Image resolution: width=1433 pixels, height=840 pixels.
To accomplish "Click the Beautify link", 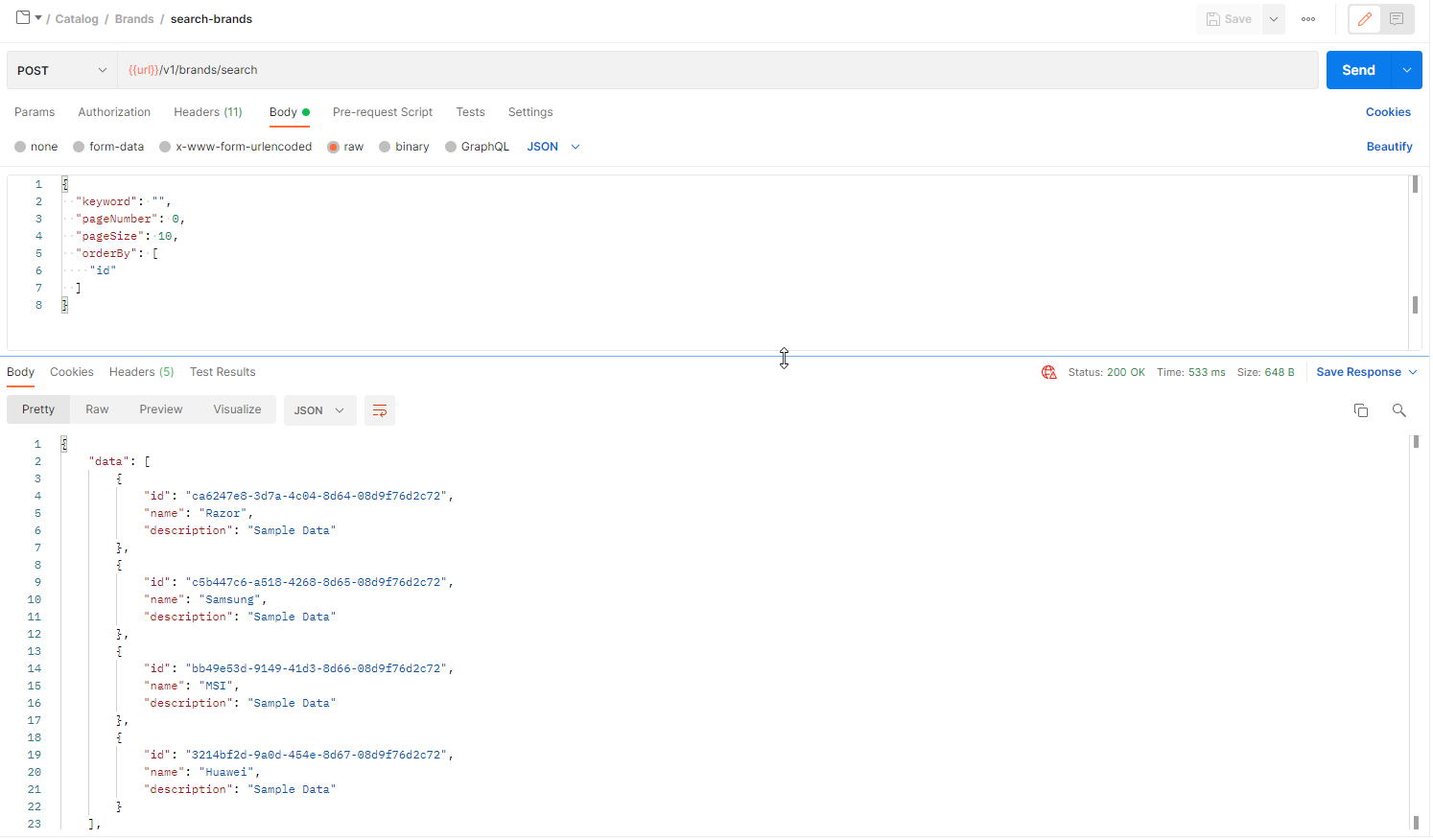I will tap(1388, 147).
